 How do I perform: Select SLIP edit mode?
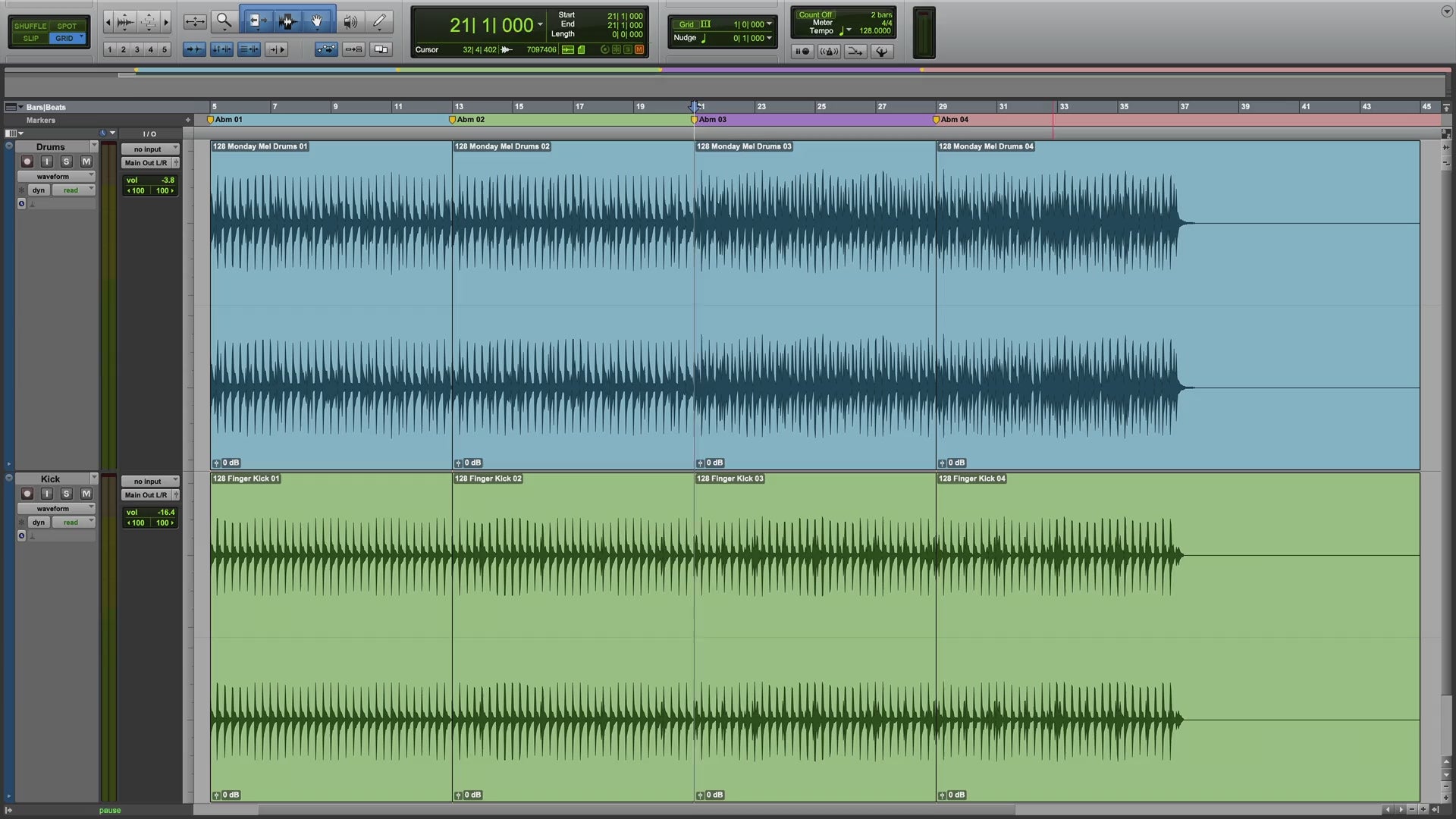pyautogui.click(x=30, y=38)
